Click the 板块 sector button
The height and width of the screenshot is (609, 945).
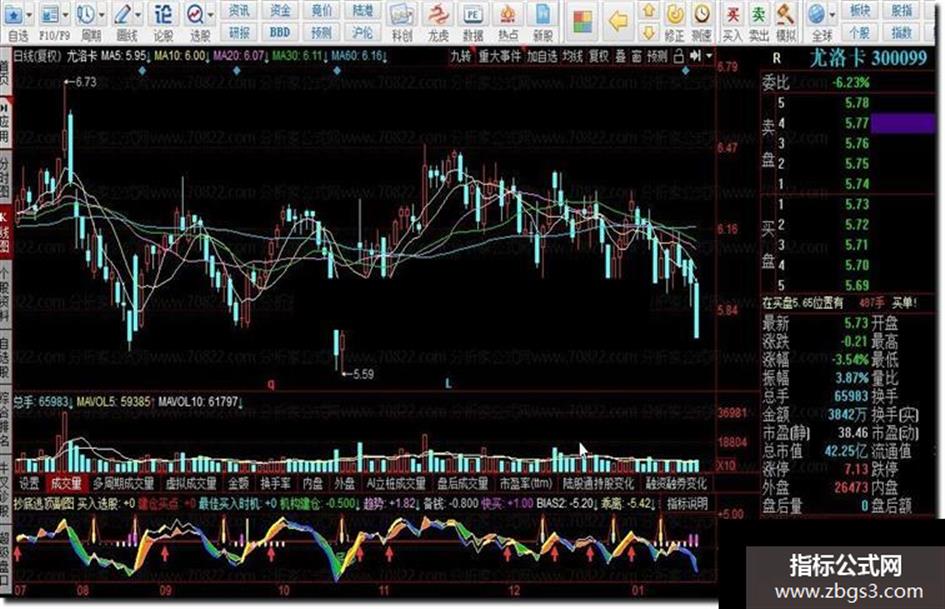[x=860, y=11]
